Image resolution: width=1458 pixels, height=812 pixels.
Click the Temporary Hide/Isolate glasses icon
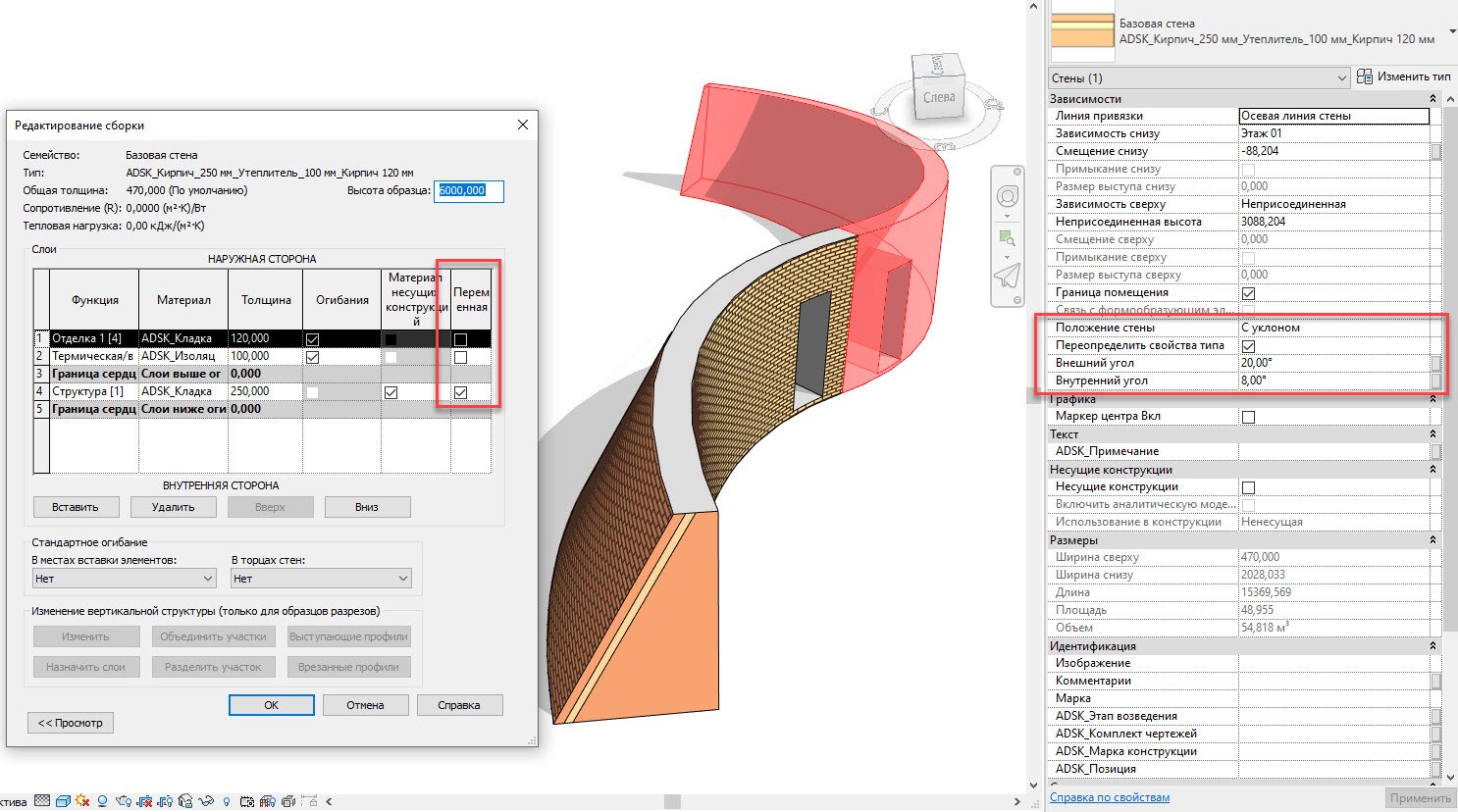[x=207, y=801]
